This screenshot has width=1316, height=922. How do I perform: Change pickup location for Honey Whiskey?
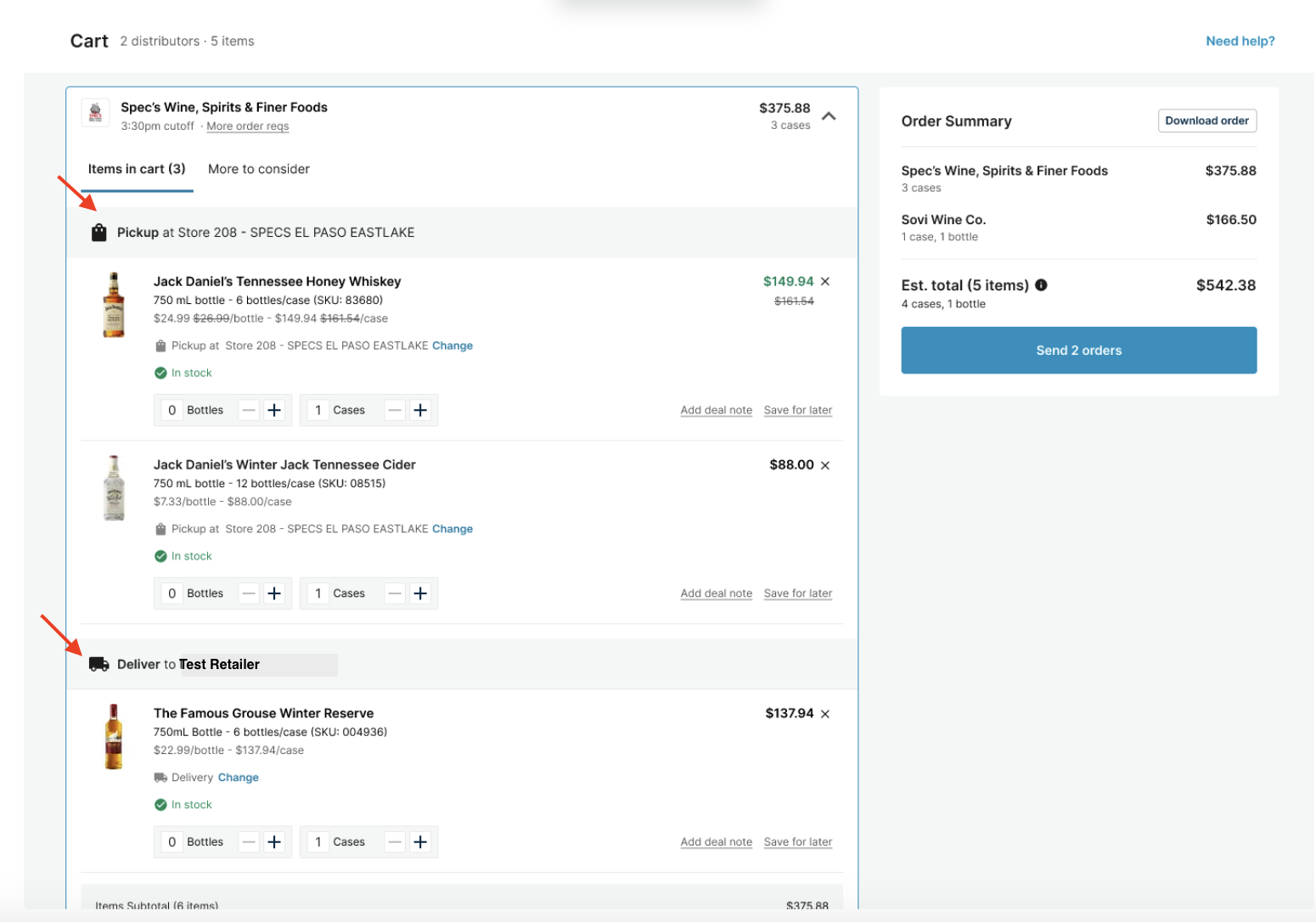point(453,346)
